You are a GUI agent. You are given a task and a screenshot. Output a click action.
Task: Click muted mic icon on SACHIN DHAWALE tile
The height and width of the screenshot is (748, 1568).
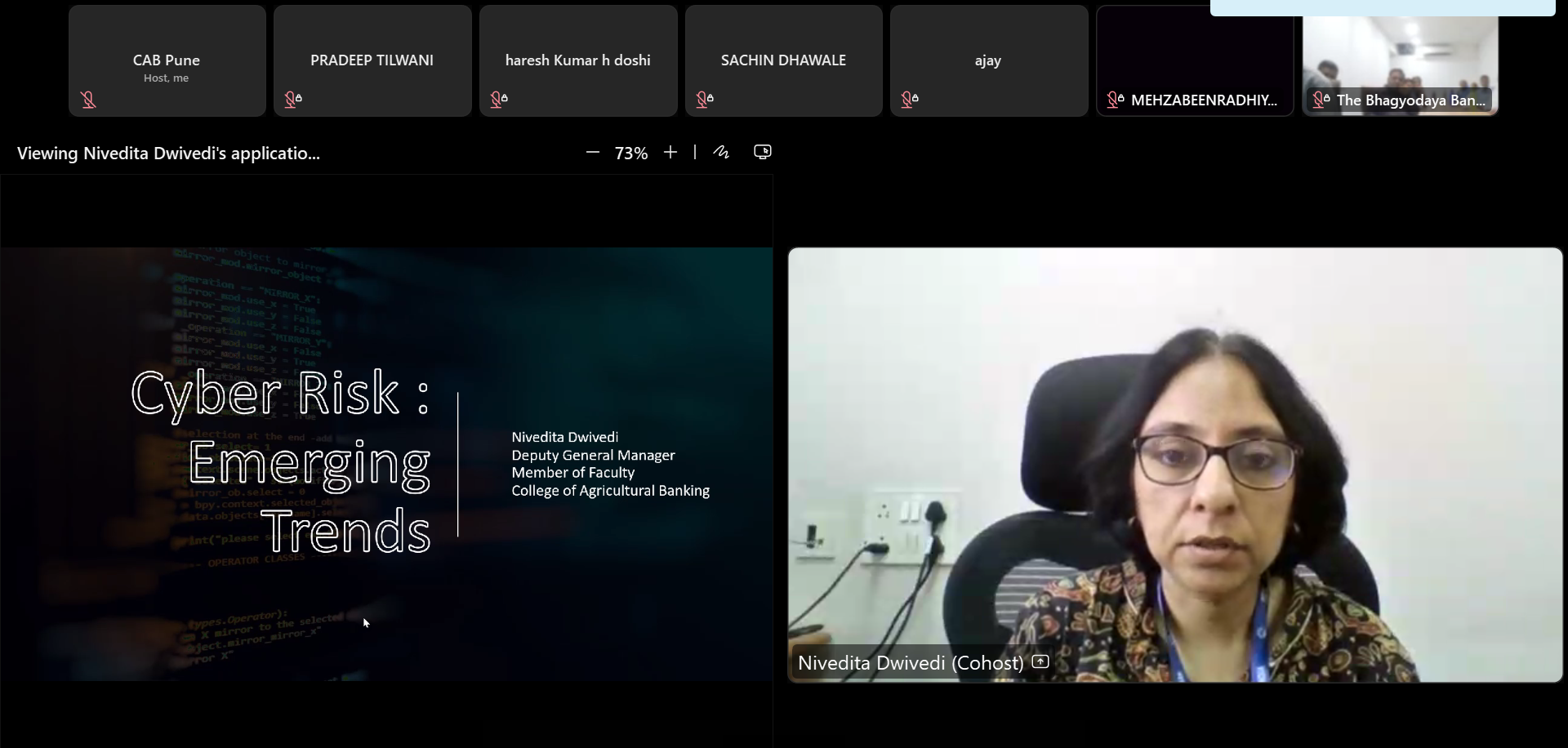pyautogui.click(x=704, y=100)
